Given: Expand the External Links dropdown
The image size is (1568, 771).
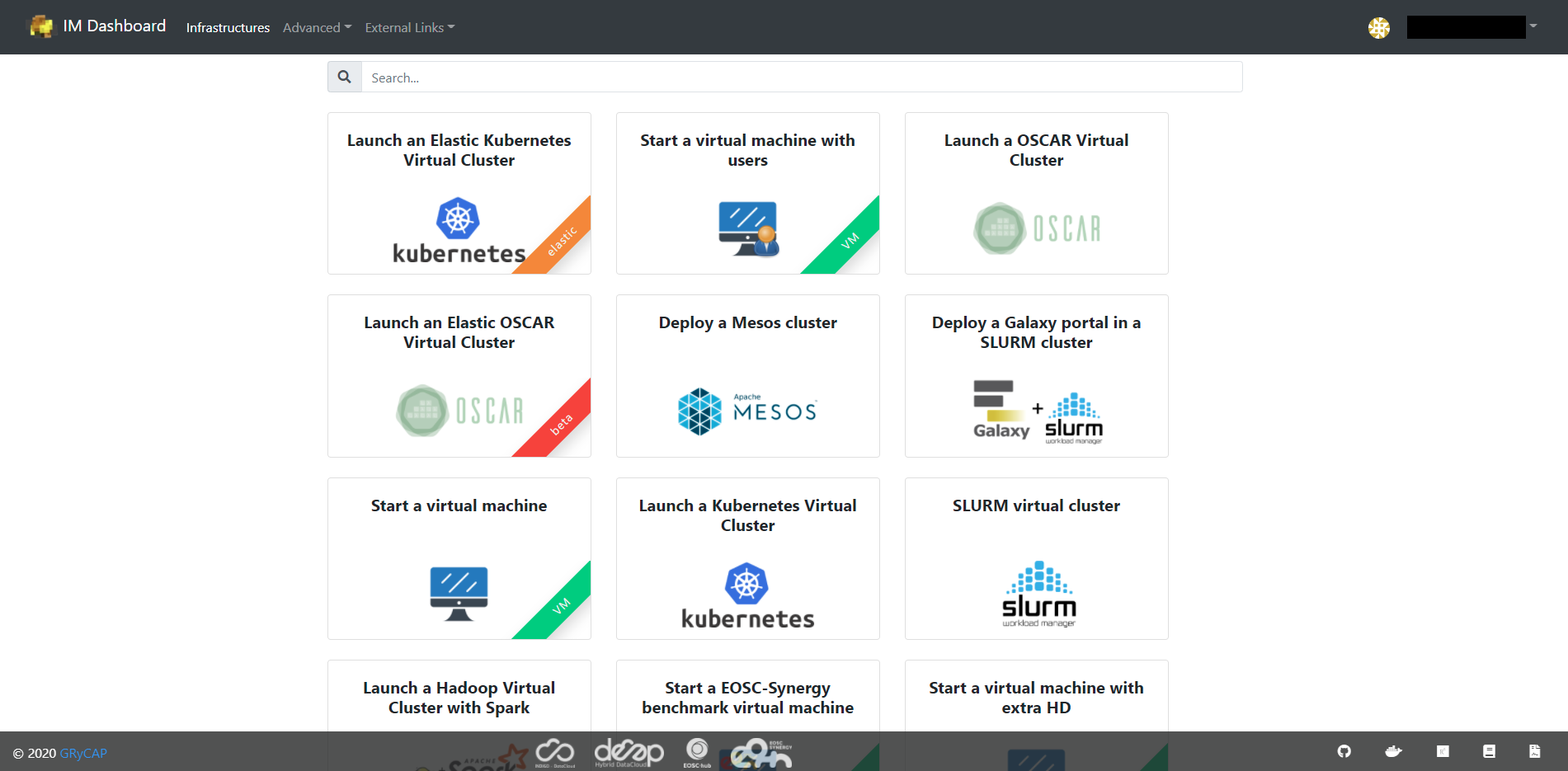Looking at the screenshot, I should pos(410,27).
